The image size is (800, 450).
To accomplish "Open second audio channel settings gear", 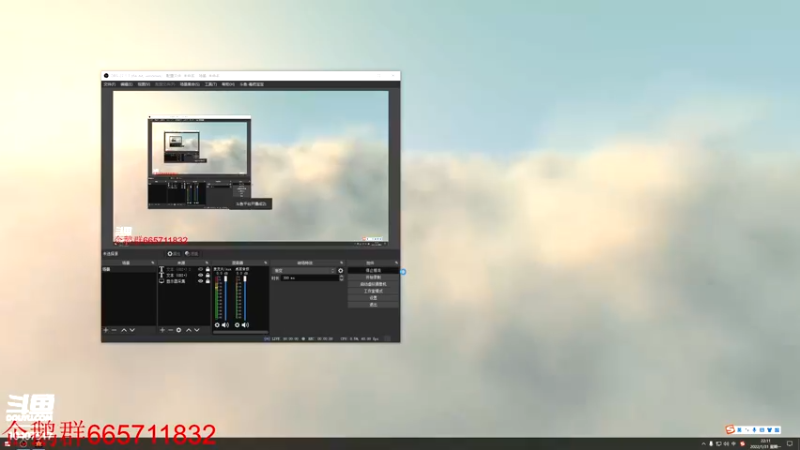I will pos(237,325).
